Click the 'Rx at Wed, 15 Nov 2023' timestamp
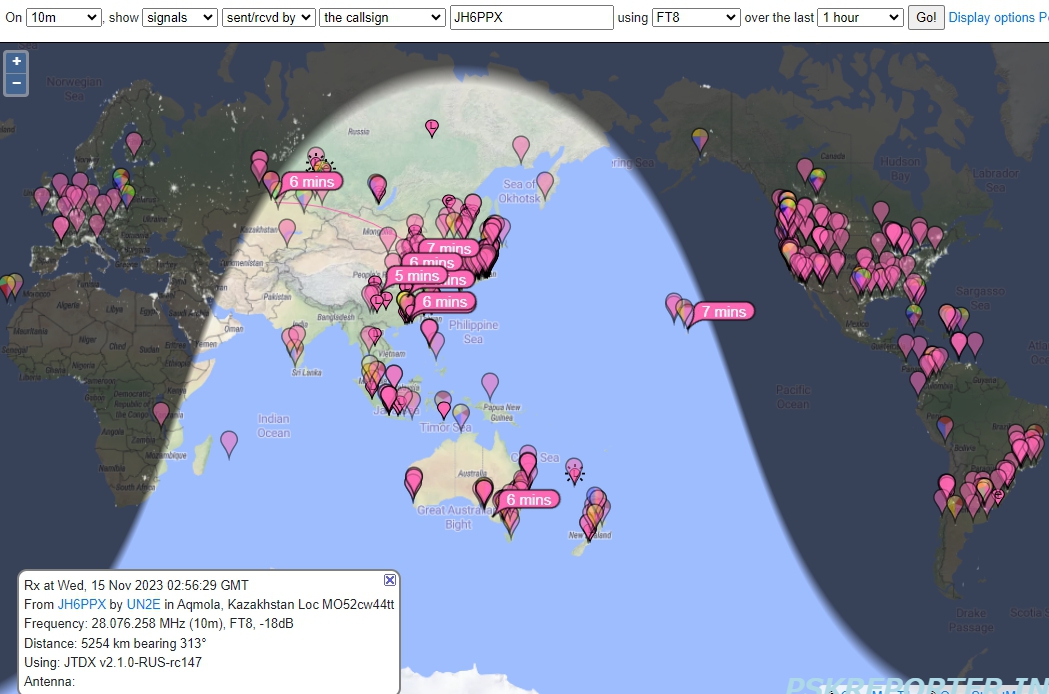 point(136,585)
